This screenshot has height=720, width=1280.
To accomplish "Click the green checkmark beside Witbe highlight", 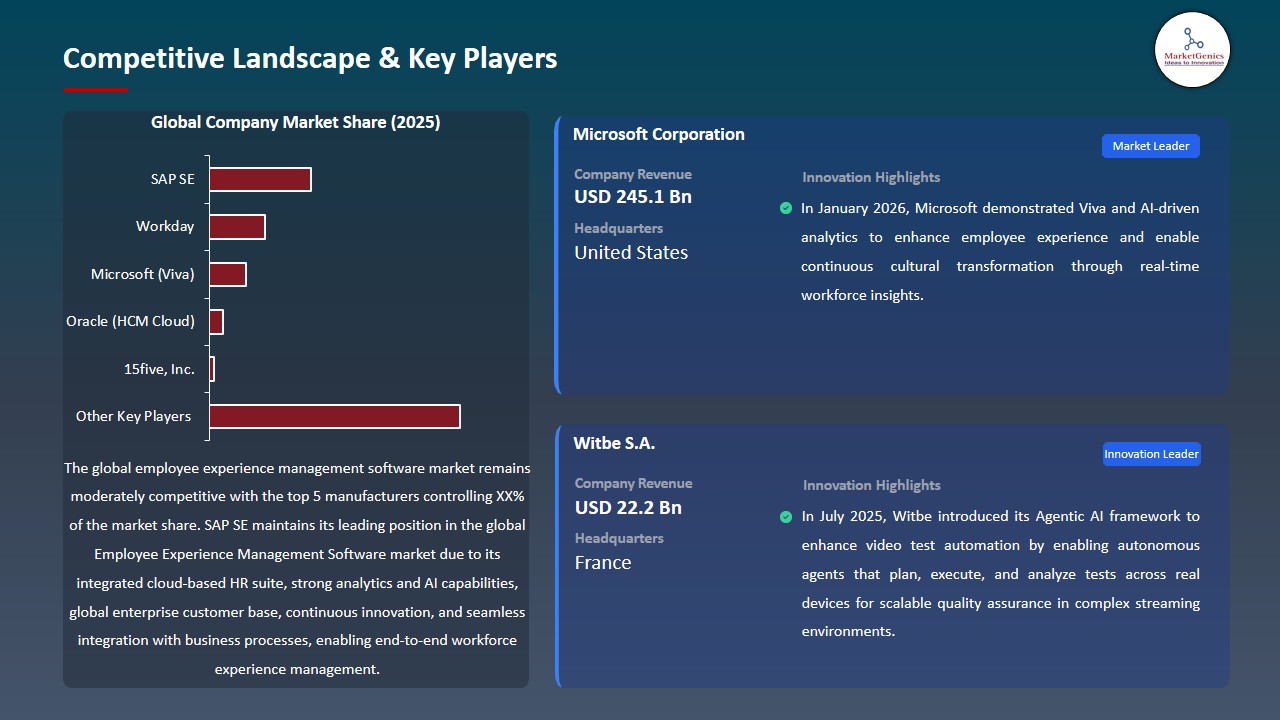I will (x=786, y=517).
